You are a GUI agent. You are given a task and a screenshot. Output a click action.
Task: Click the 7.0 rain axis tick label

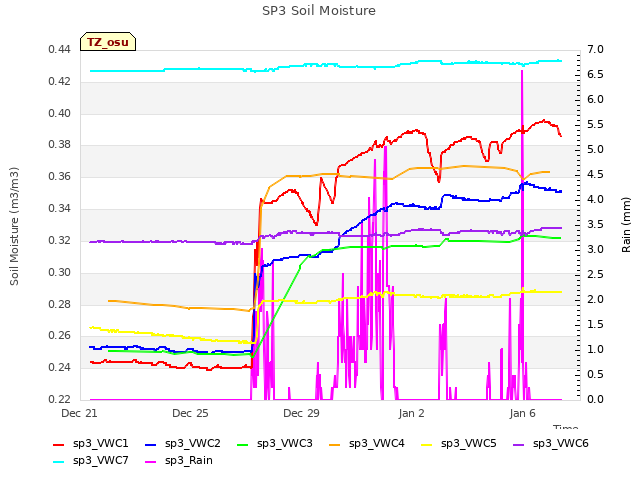(596, 49)
